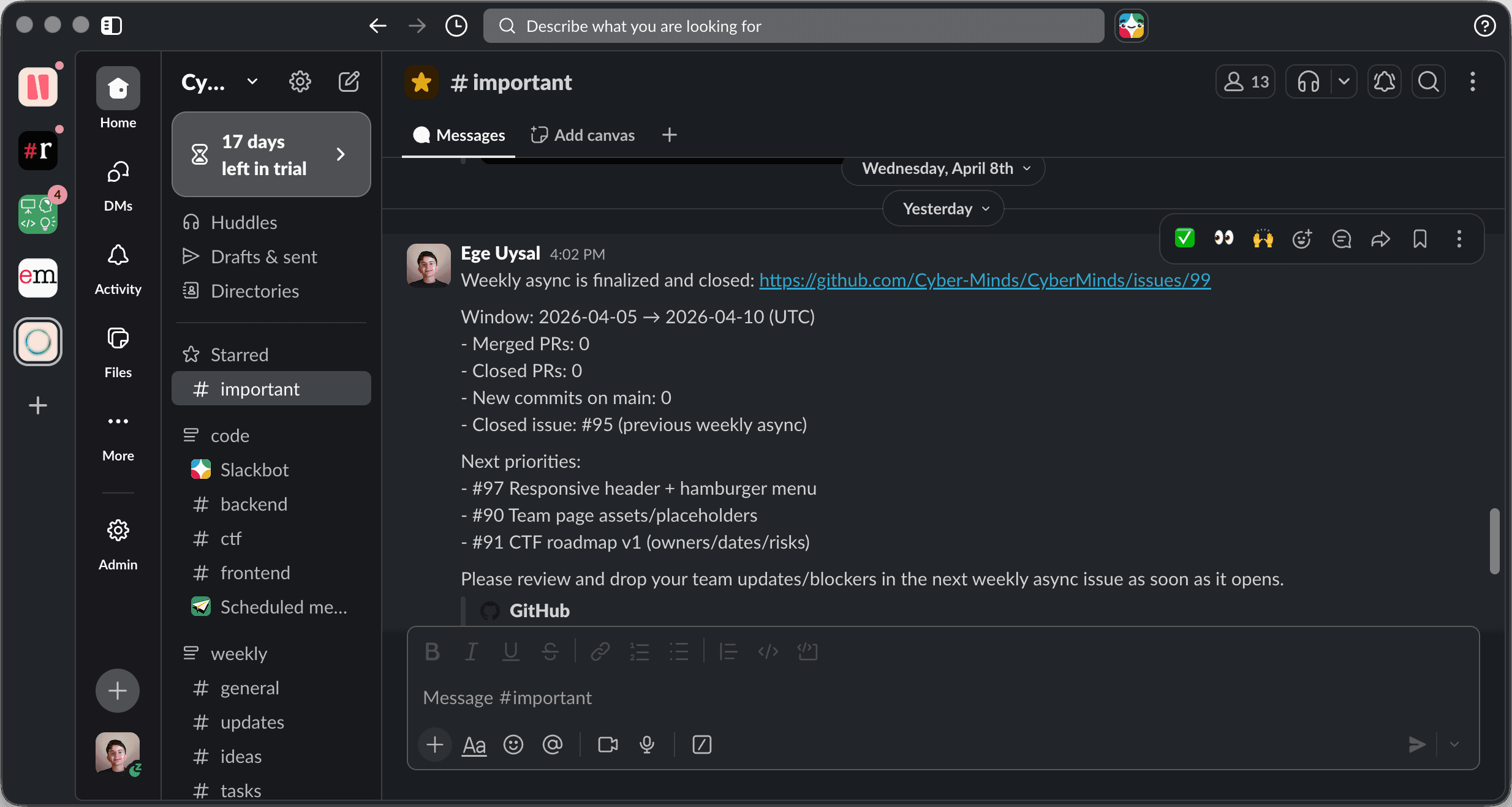This screenshot has width=1512, height=807.
Task: Toggle text formatting with Aa button
Action: tap(474, 745)
